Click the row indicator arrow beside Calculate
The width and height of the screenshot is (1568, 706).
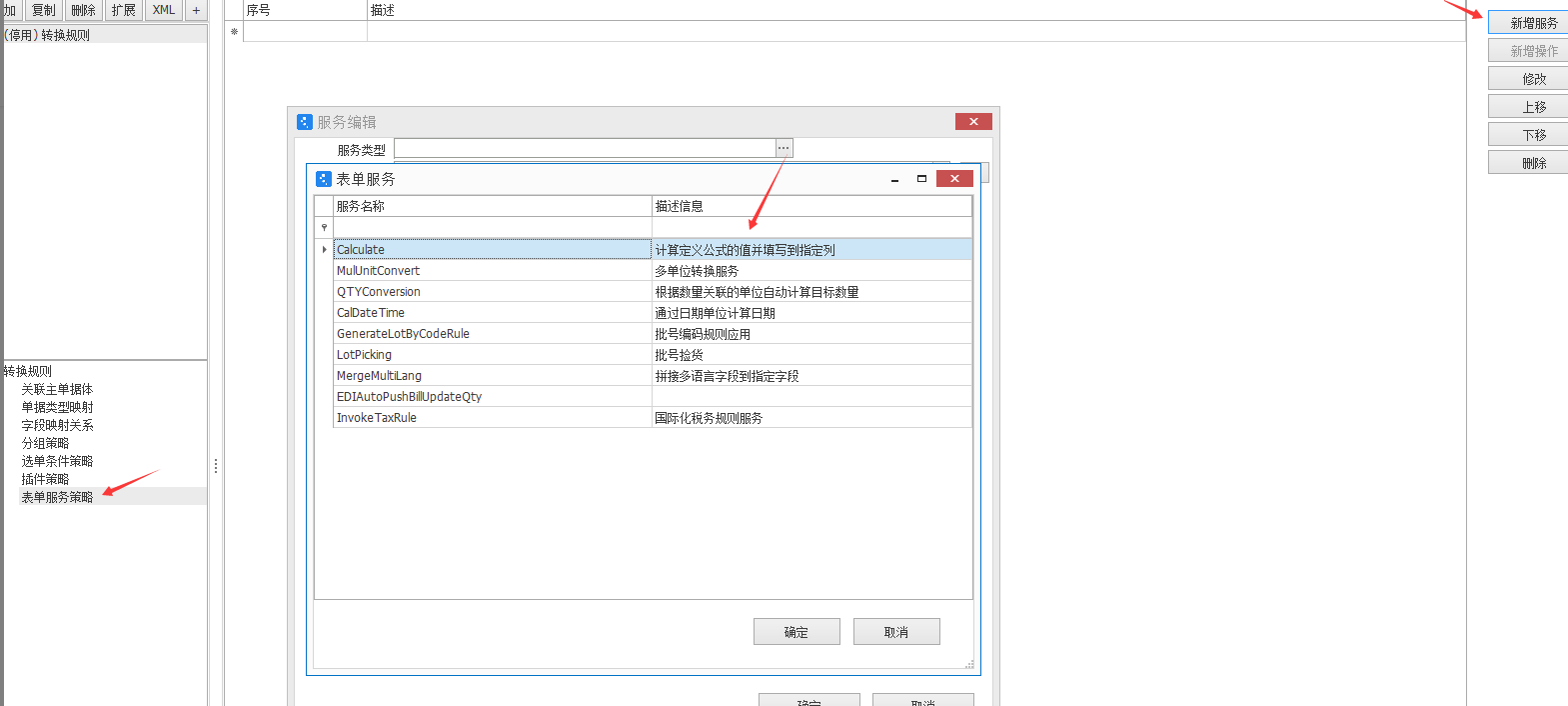click(324, 249)
